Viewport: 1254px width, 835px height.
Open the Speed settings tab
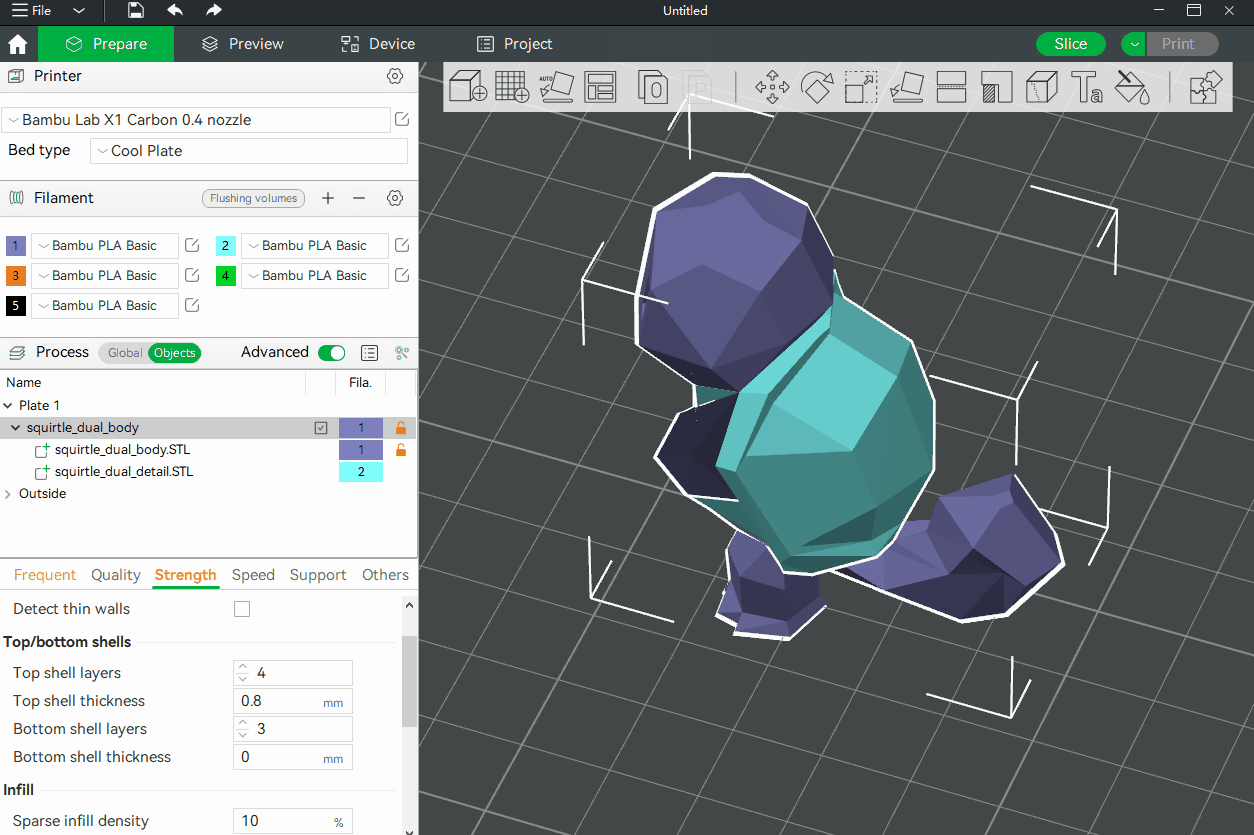coord(253,575)
